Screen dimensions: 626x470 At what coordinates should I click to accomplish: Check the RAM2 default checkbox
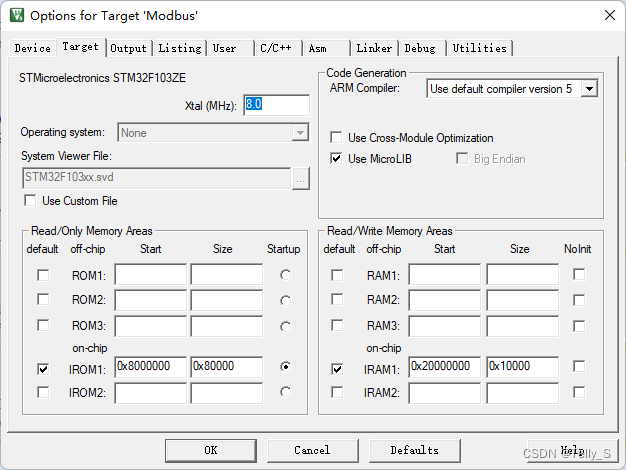tap(337, 299)
